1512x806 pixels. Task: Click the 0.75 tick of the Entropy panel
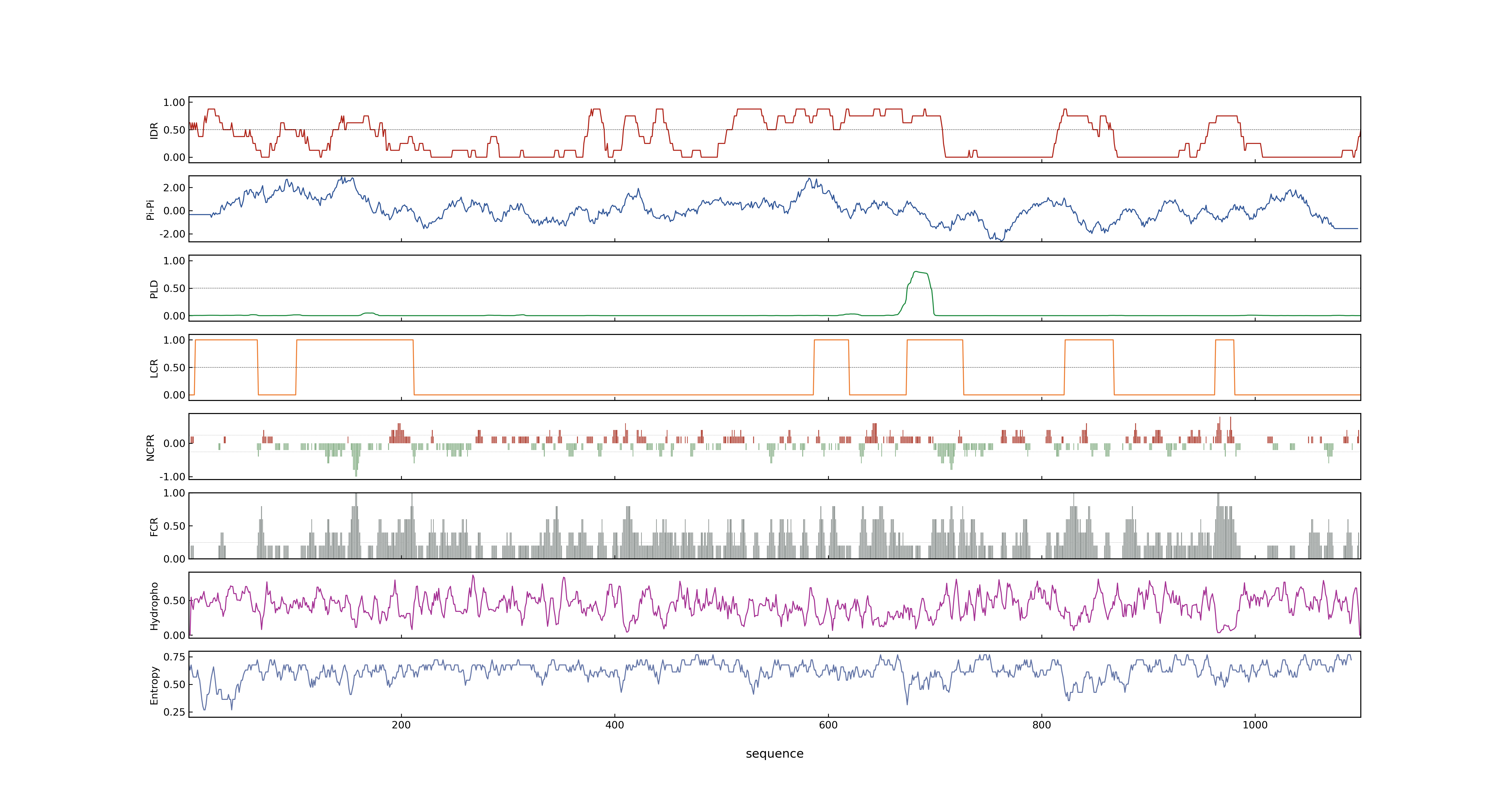pos(174,657)
